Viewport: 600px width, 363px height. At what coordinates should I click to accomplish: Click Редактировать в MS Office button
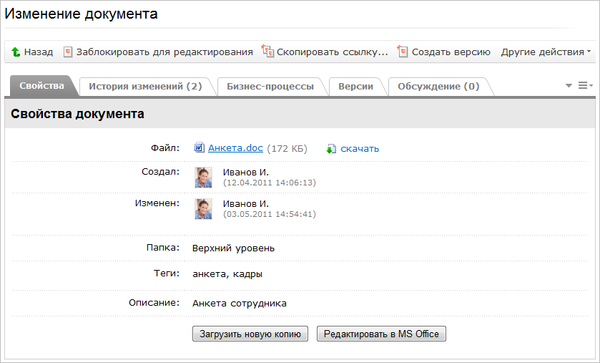coord(381,334)
